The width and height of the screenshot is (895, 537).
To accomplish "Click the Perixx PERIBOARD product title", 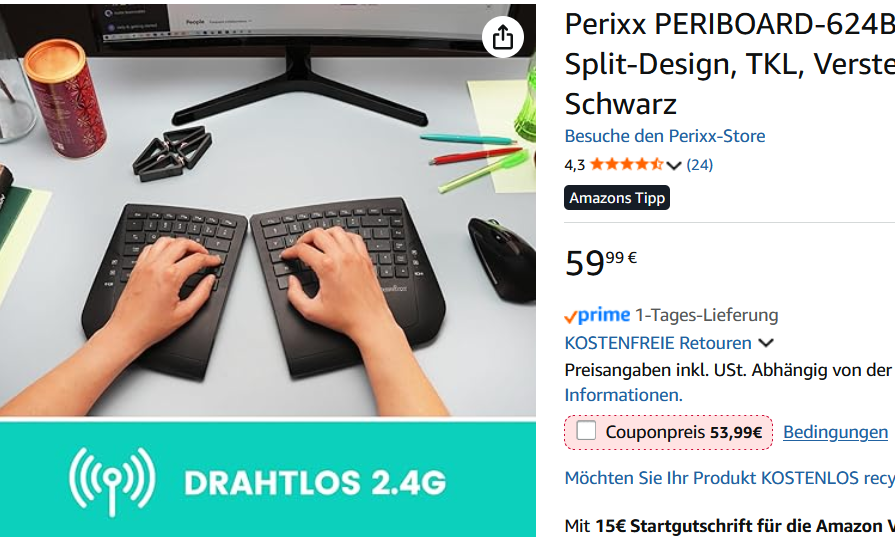I will pos(729,64).
